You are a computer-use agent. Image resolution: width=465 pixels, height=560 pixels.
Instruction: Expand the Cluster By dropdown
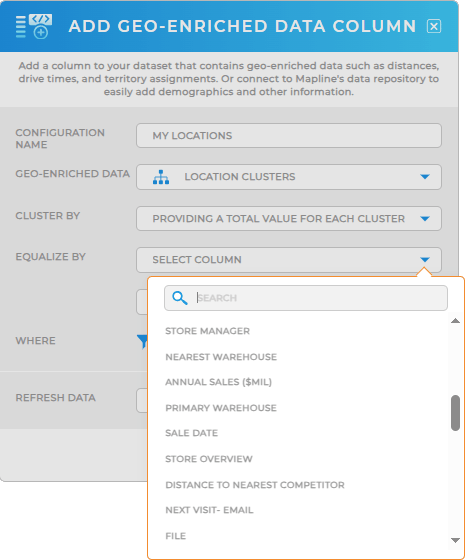coord(289,219)
